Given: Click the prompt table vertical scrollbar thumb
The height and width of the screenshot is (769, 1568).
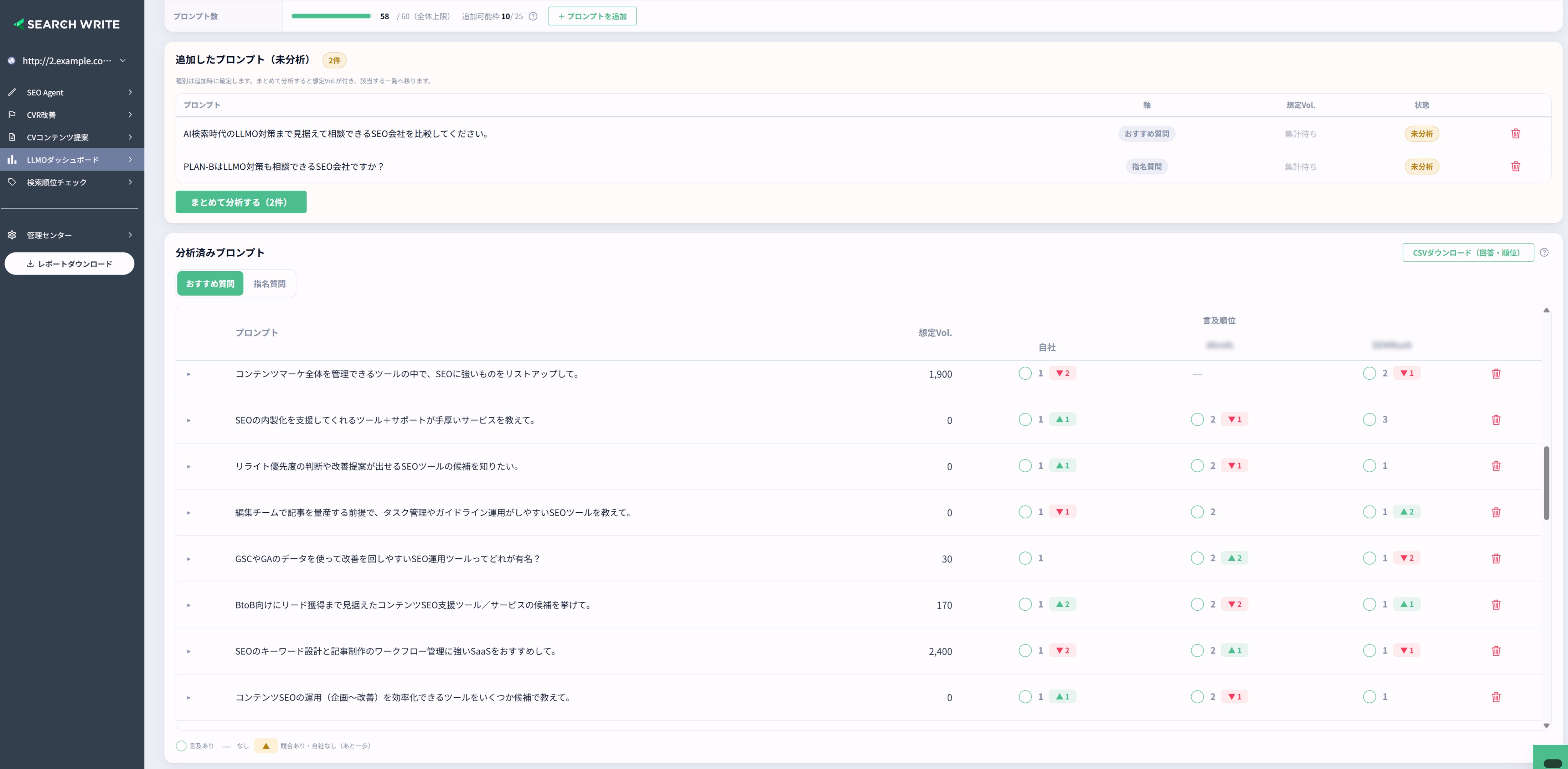Looking at the screenshot, I should (x=1546, y=483).
